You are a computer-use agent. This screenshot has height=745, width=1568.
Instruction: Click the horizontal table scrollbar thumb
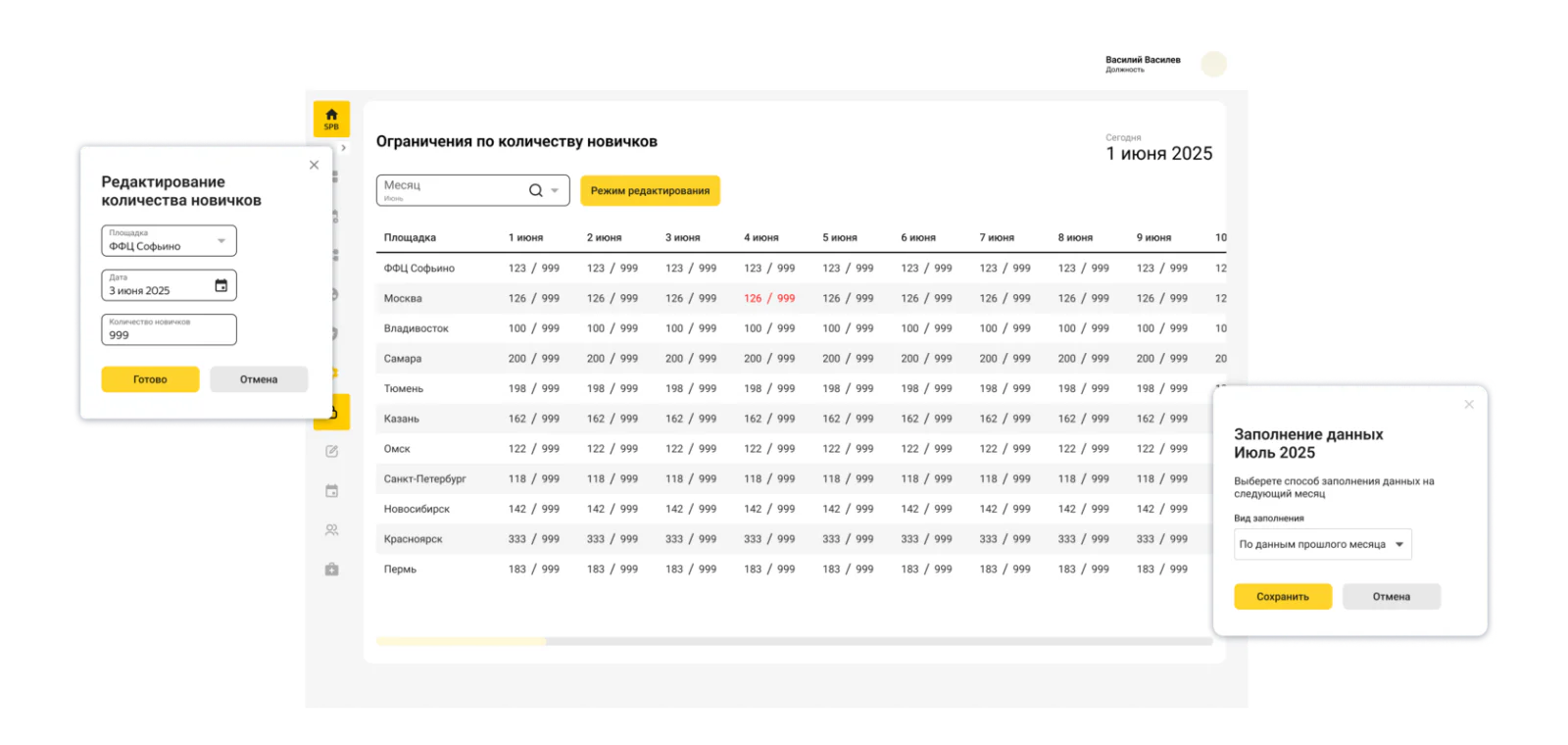pos(462,641)
